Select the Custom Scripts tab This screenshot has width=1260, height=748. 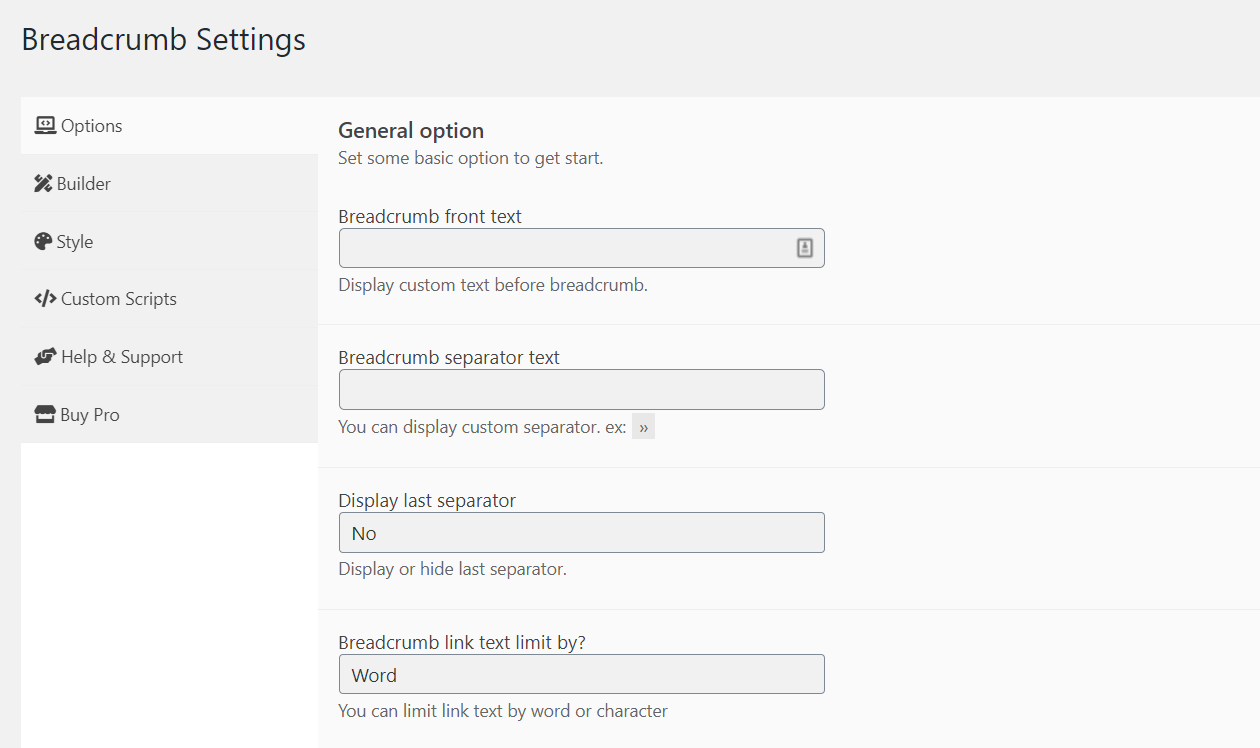tap(119, 299)
